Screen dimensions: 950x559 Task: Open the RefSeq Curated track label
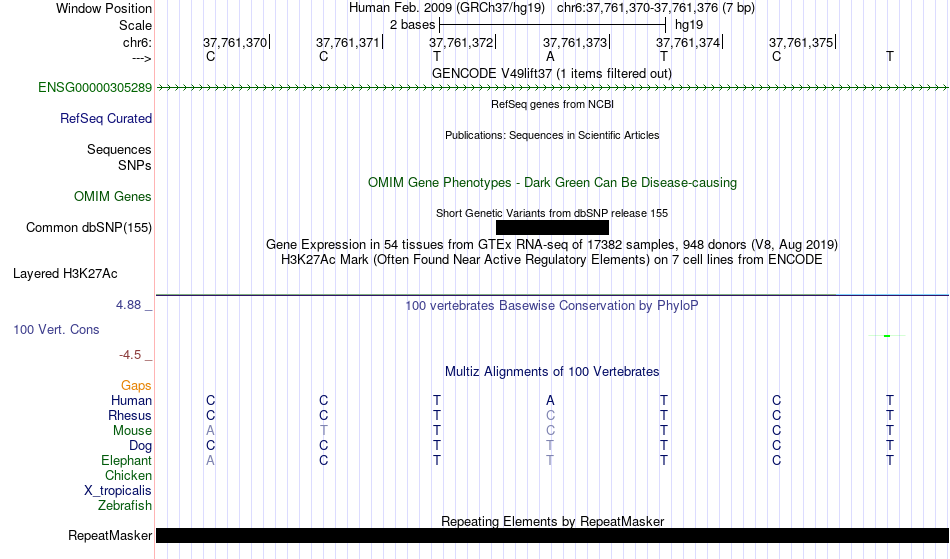106,119
